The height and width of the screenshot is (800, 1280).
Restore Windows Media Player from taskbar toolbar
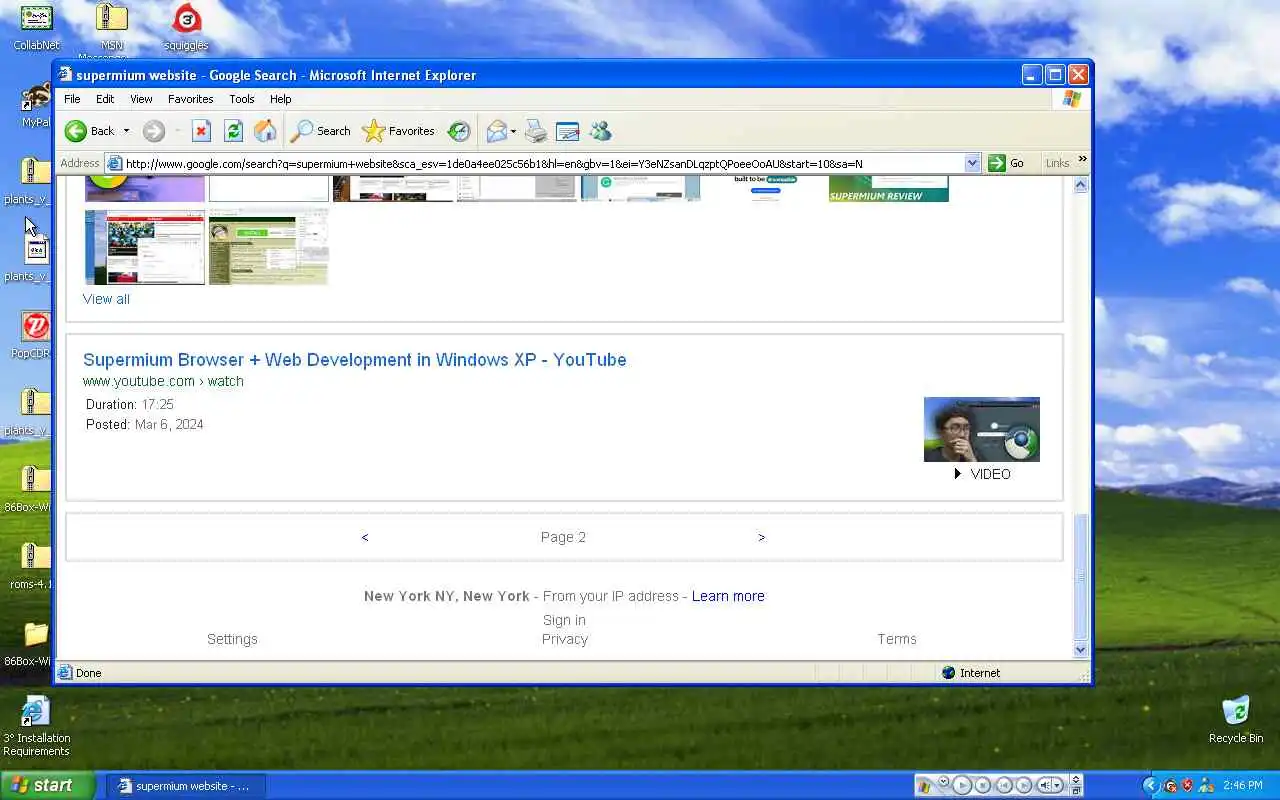(x=1076, y=791)
